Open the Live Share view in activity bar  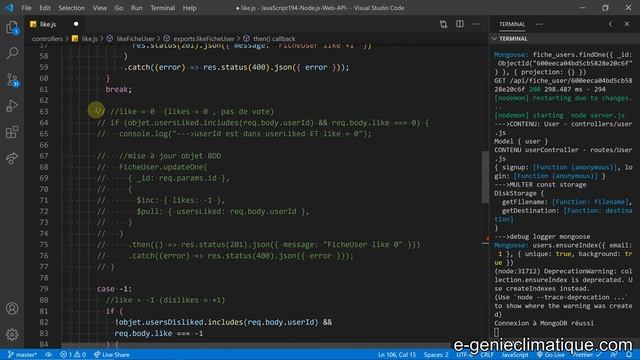(x=12, y=158)
